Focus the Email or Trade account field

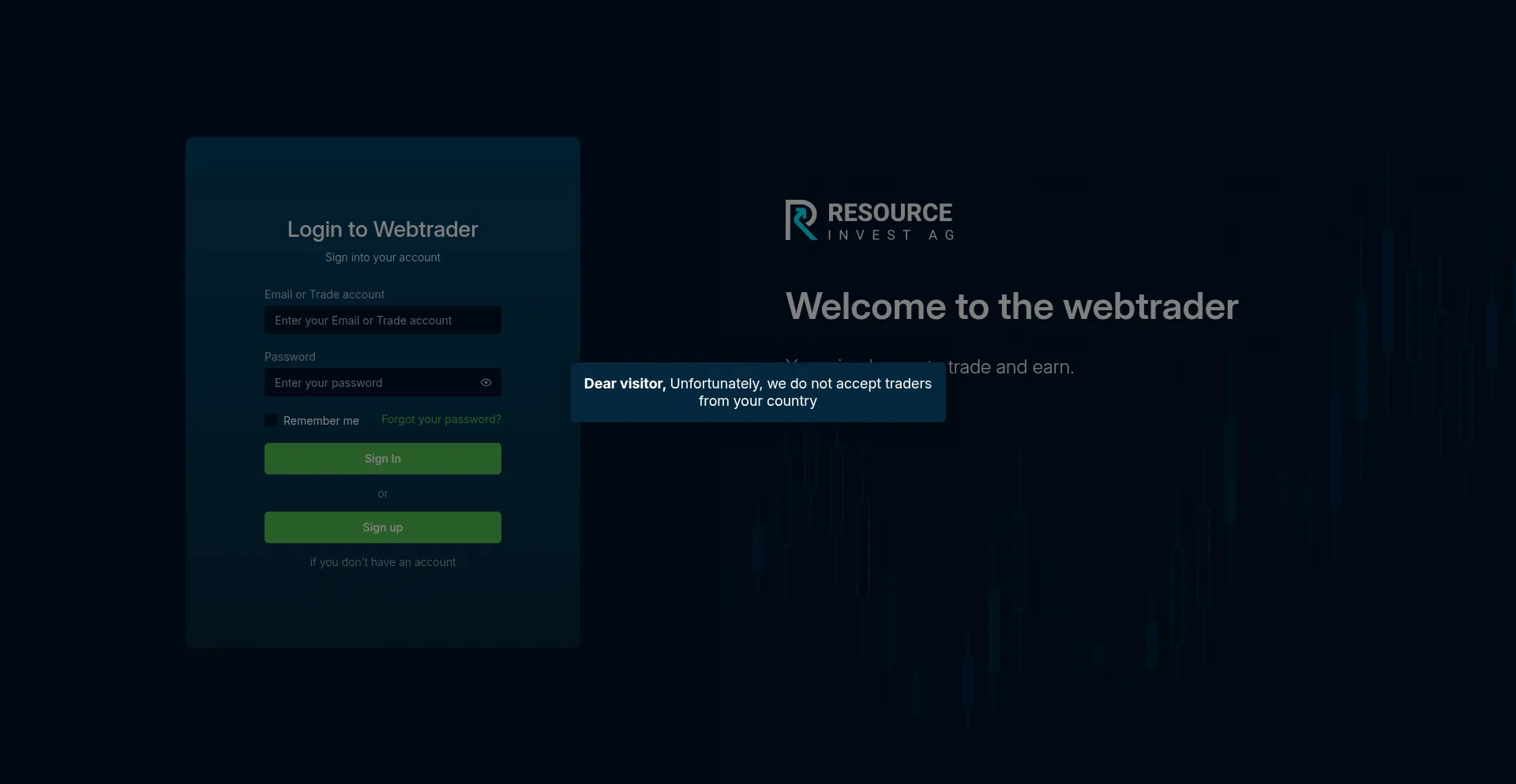382,321
